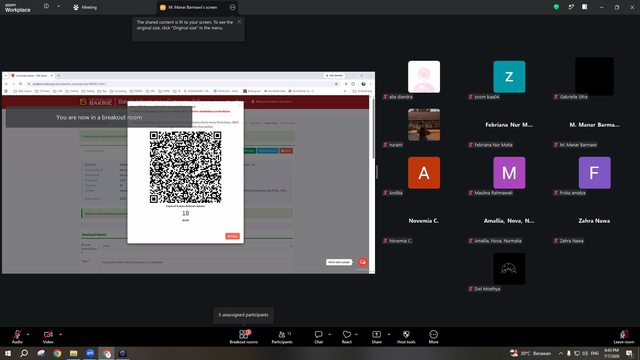640x360 pixels.
Task: Click the Universitas Bakrie logo in shared page
Action: 96,102
